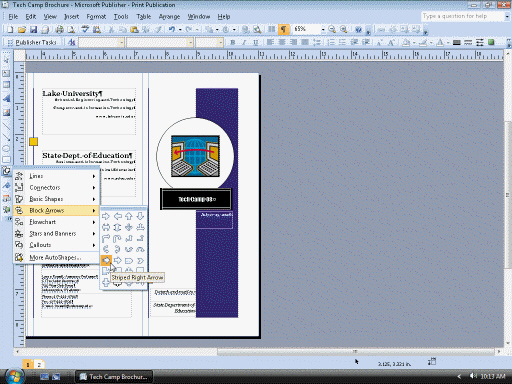Click the New publication icon
Screen dimensions: 512x384
coord(10,30)
